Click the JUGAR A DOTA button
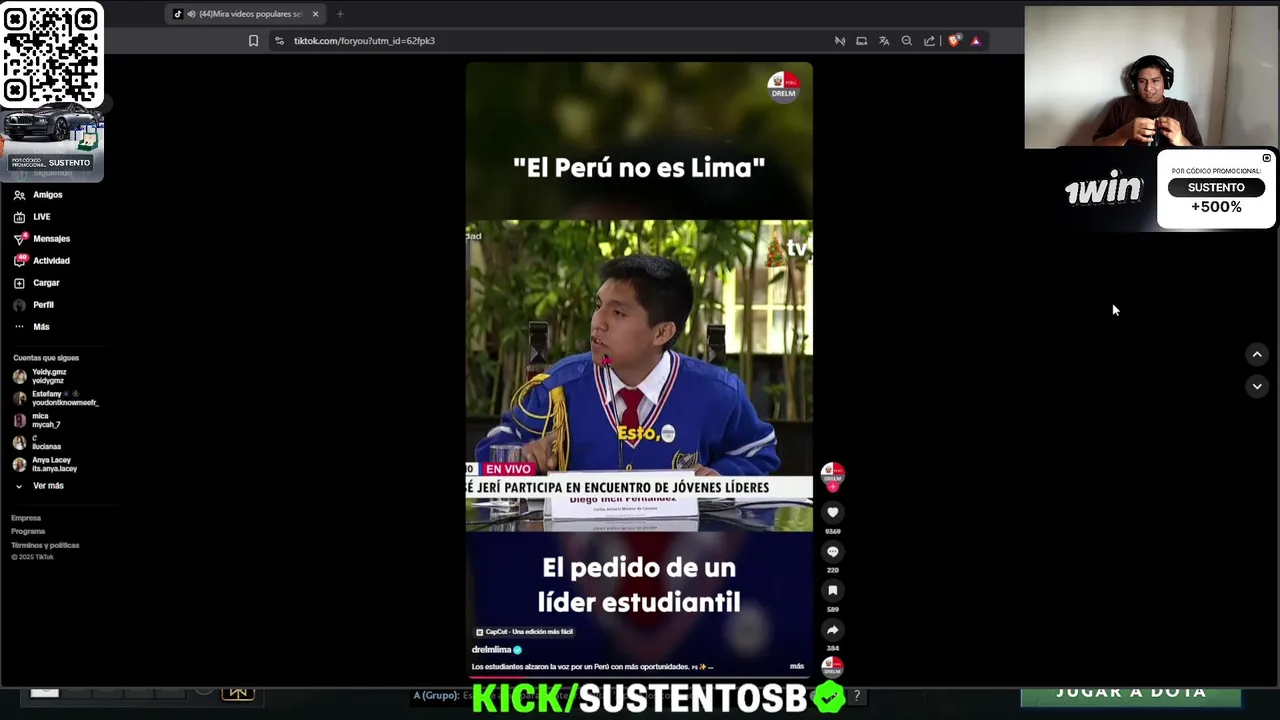 click(1131, 692)
